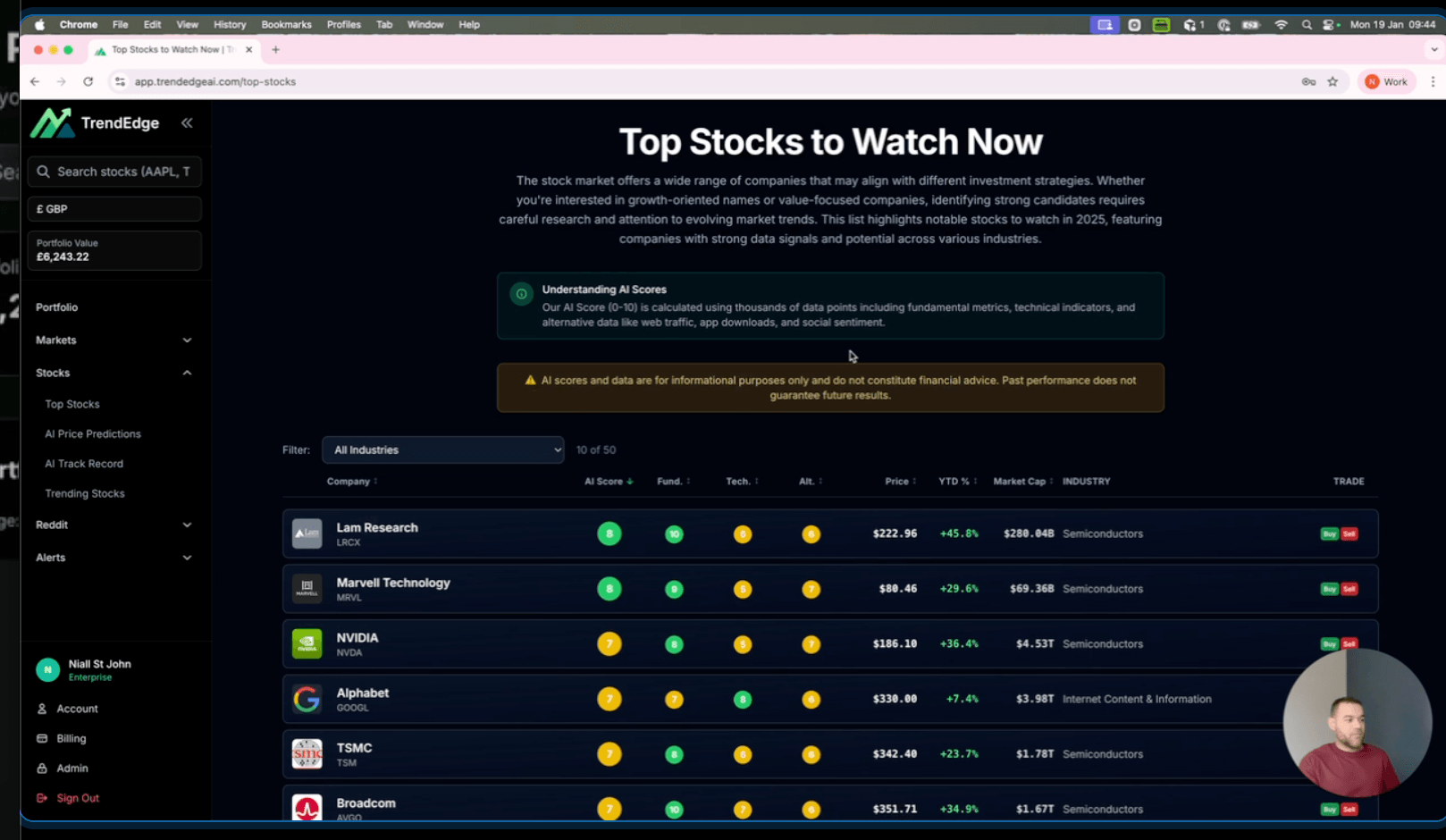Open the Profiles menu in the menu bar
Viewport: 1446px width, 840px height.
pos(344,25)
